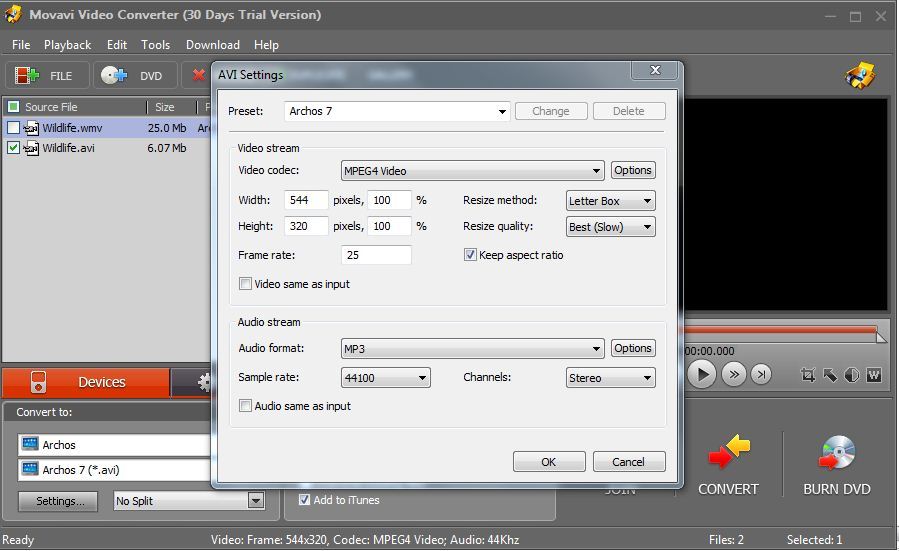Click the add DVD disc icon

114,75
